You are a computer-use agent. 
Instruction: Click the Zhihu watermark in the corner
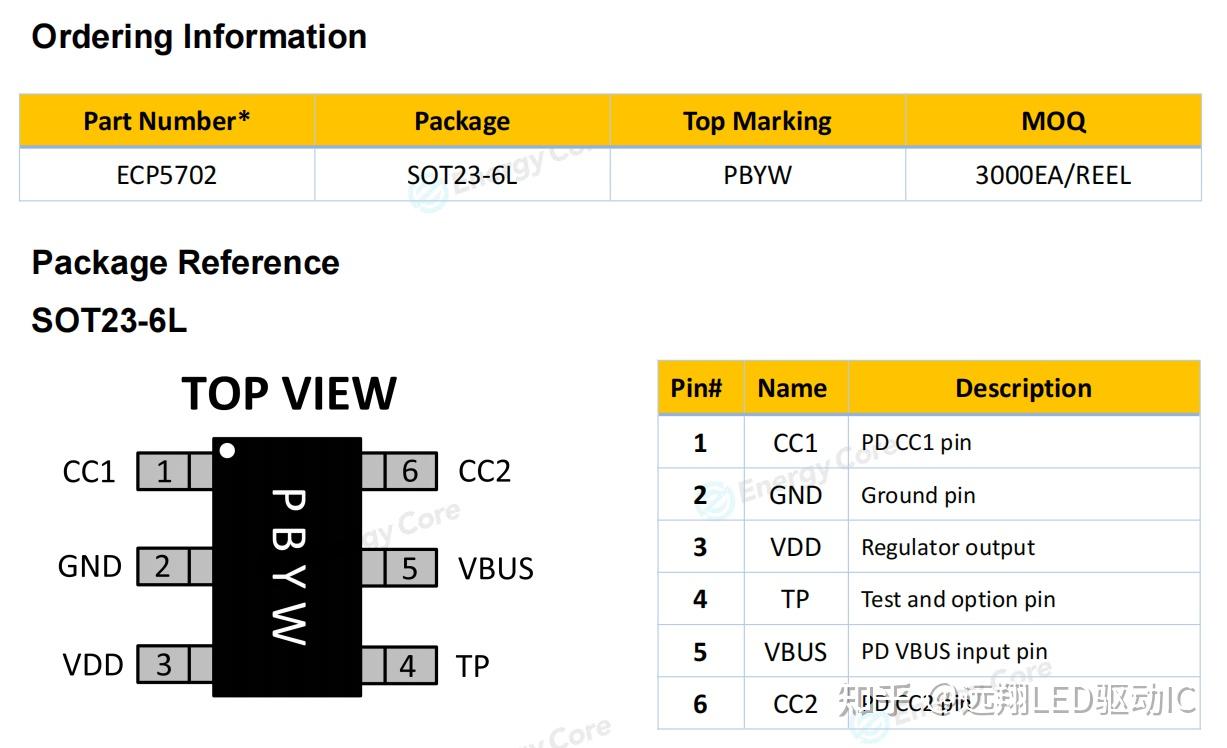[x=1018, y=701]
